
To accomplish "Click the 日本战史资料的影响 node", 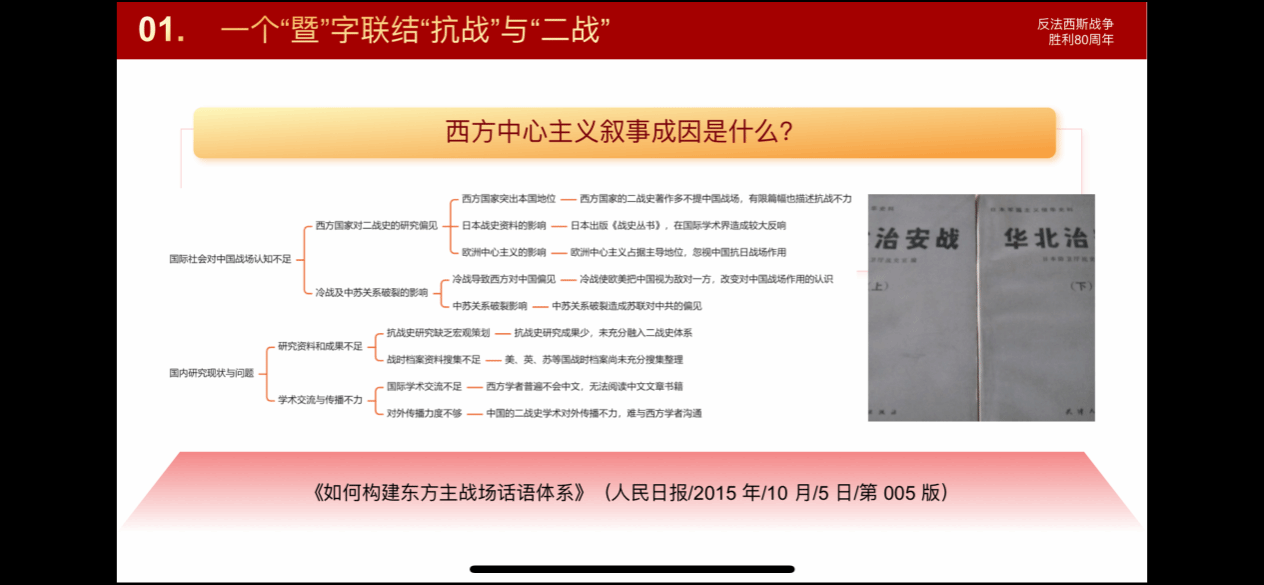I will (x=504, y=226).
